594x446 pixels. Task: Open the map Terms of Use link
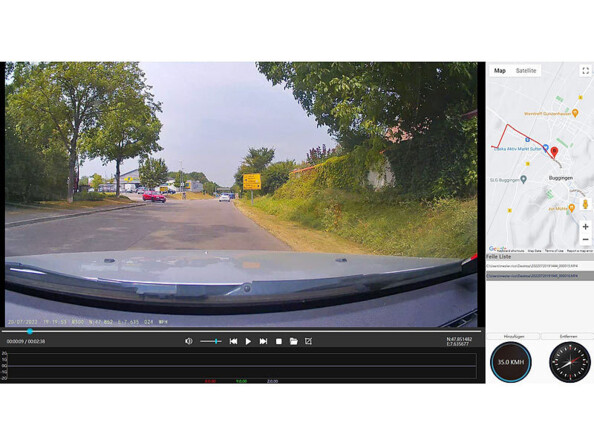click(x=554, y=251)
